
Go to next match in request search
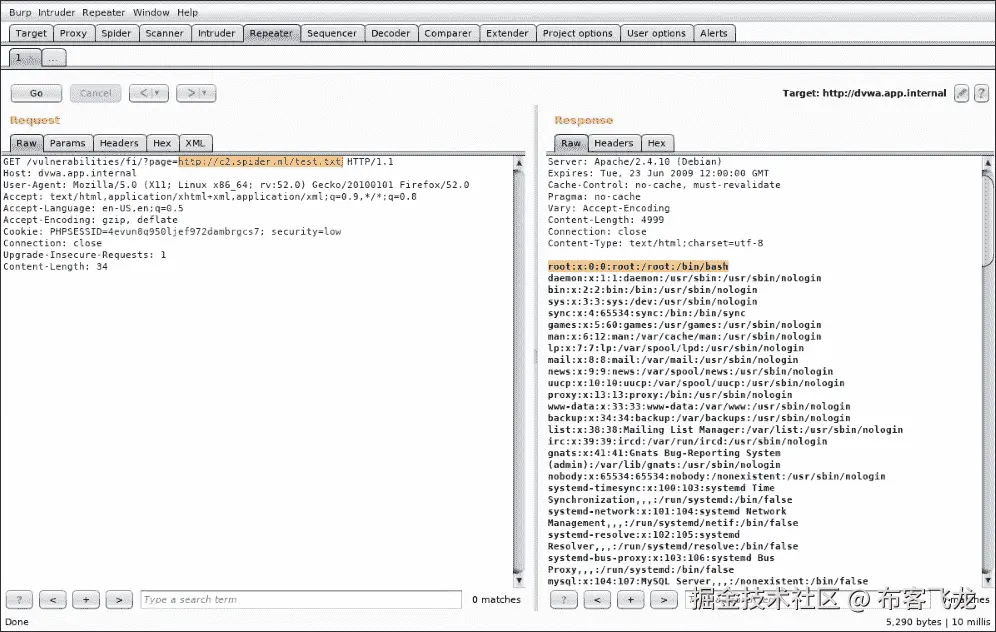pos(119,599)
